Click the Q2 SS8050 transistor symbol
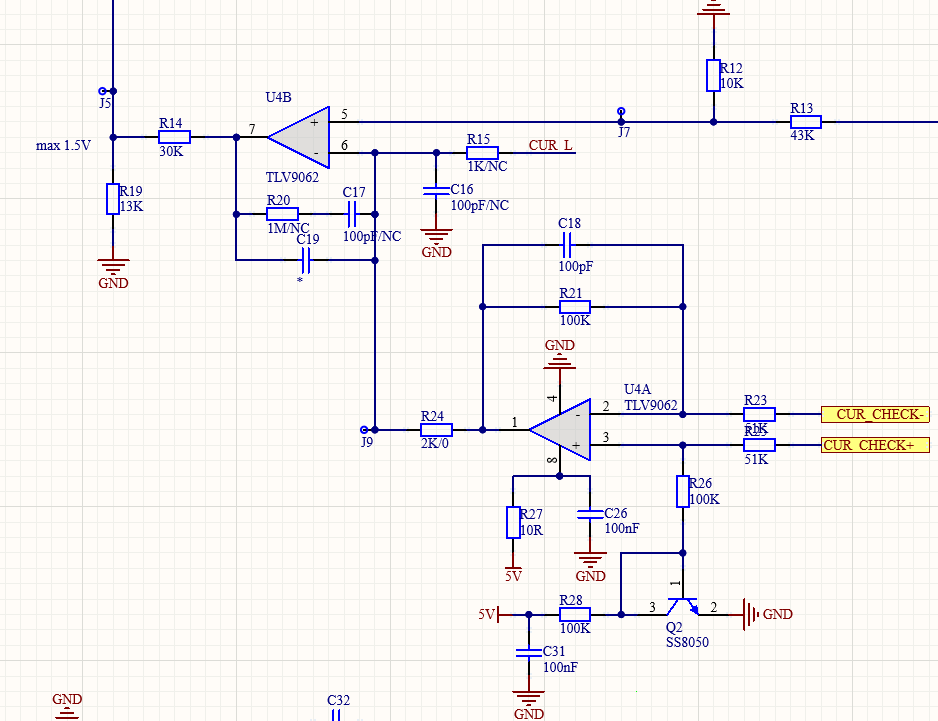 (683, 607)
